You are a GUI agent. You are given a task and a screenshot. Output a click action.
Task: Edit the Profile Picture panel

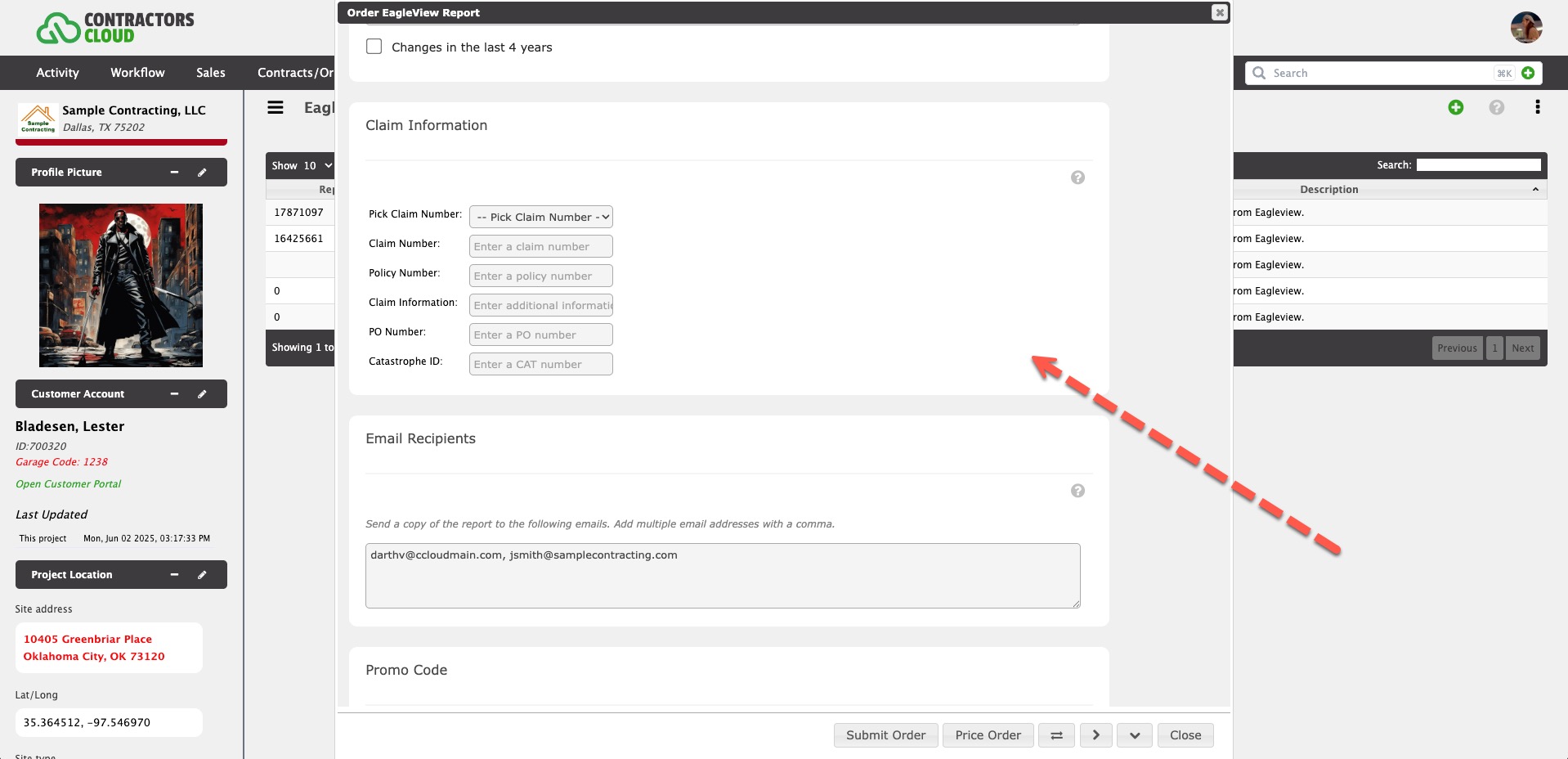(x=202, y=173)
